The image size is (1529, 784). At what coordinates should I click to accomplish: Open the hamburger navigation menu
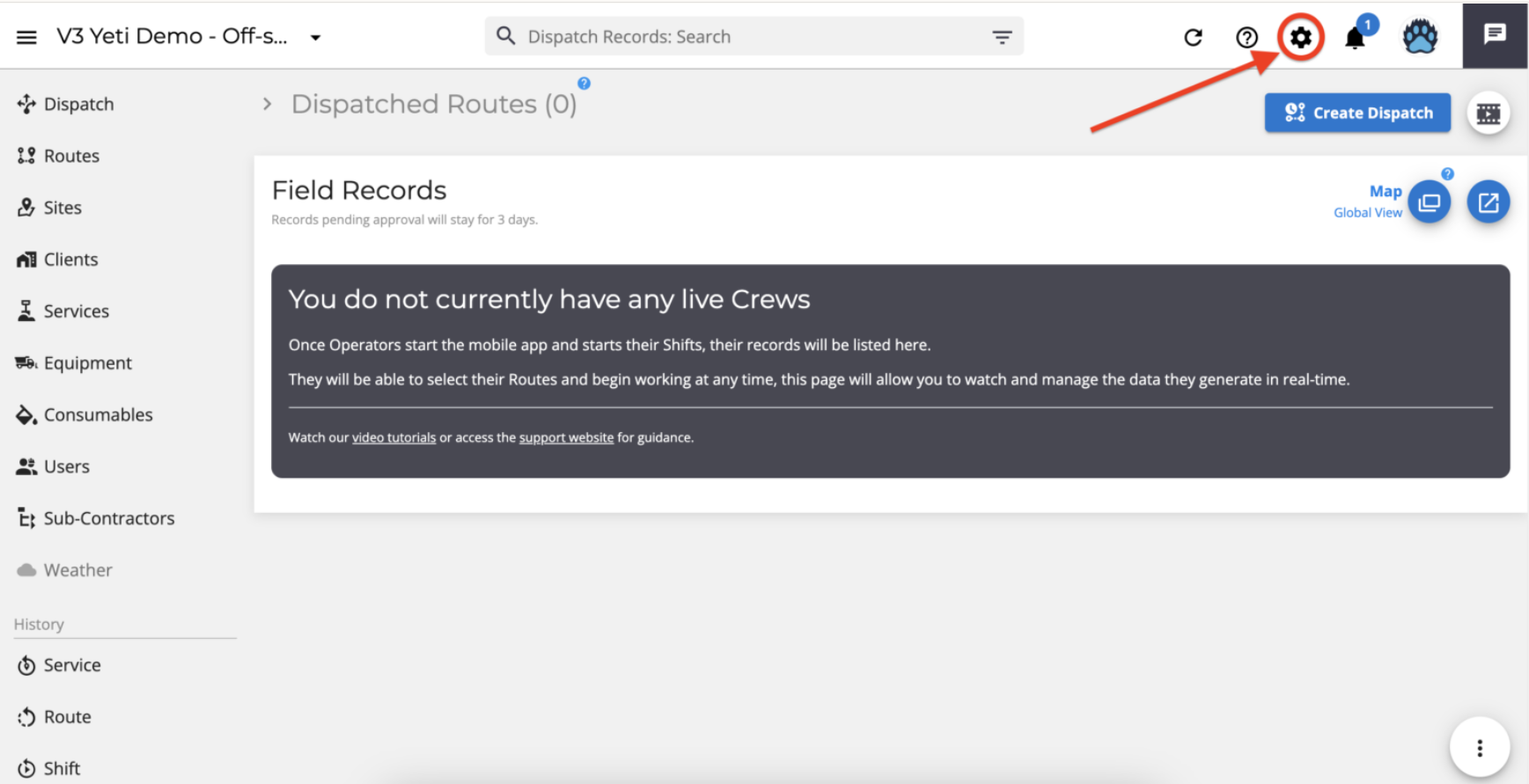(26, 37)
